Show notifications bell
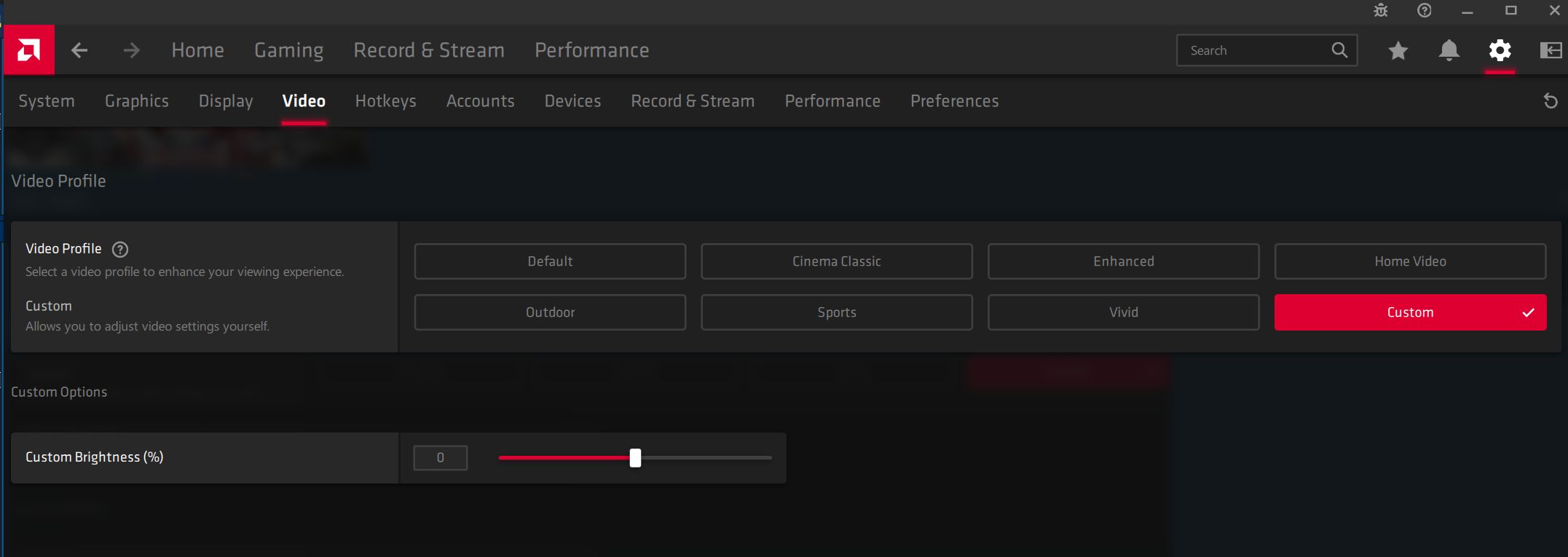The width and height of the screenshot is (1568, 557). click(x=1449, y=50)
